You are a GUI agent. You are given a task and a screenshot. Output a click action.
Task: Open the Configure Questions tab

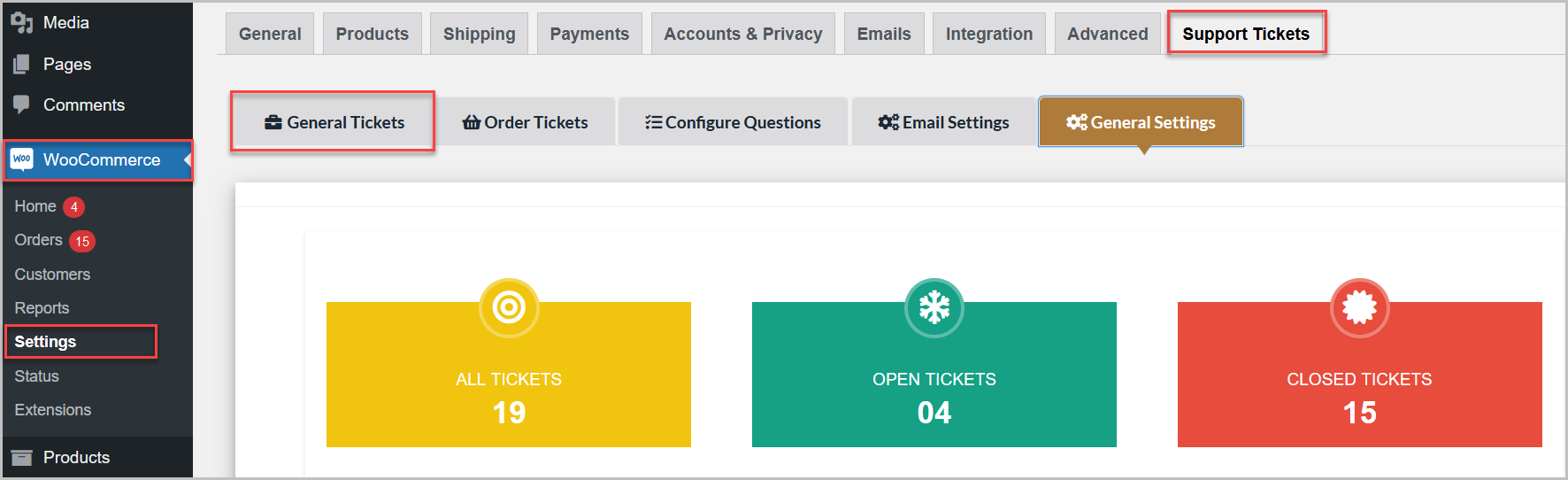tap(733, 121)
